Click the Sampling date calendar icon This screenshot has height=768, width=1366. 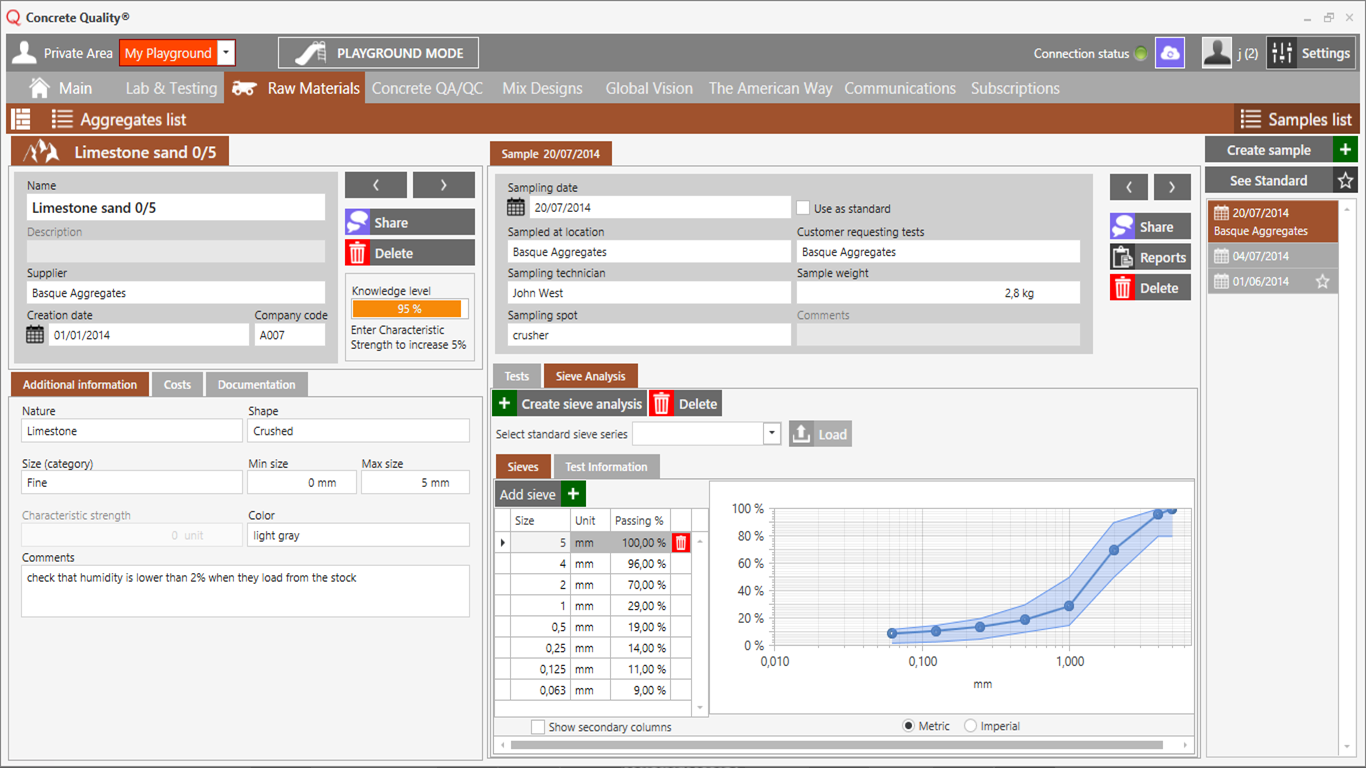pyautogui.click(x=516, y=208)
